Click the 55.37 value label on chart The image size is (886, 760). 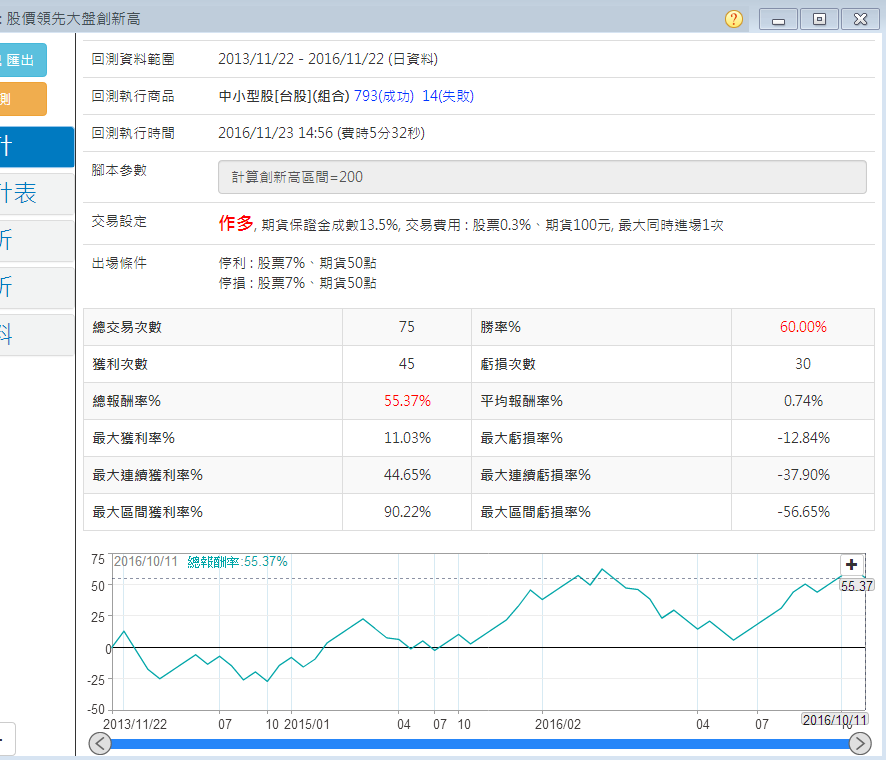857,586
